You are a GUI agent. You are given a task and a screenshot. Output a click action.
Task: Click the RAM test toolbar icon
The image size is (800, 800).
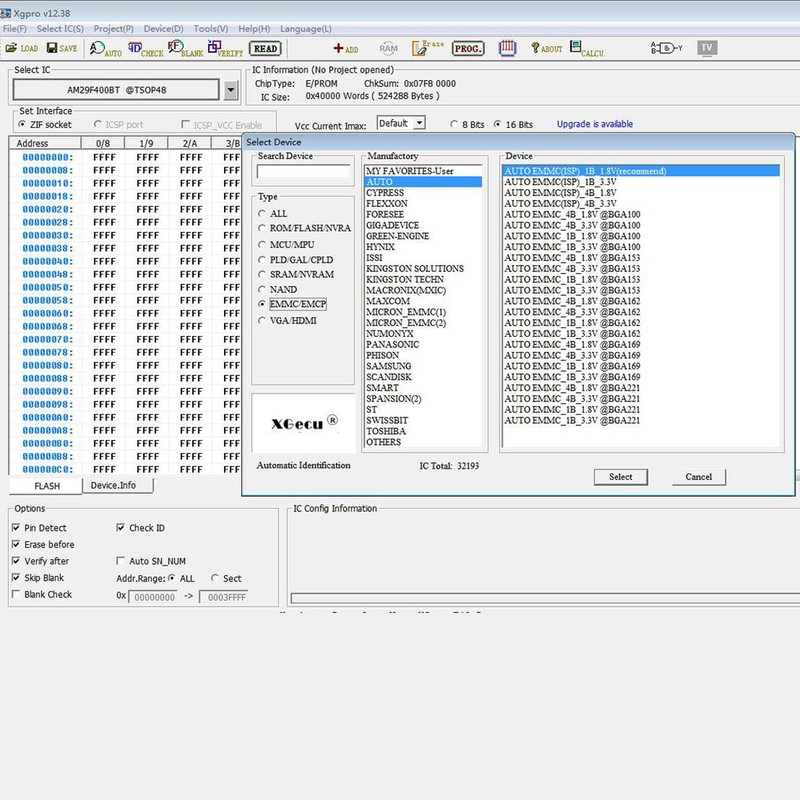(x=388, y=49)
